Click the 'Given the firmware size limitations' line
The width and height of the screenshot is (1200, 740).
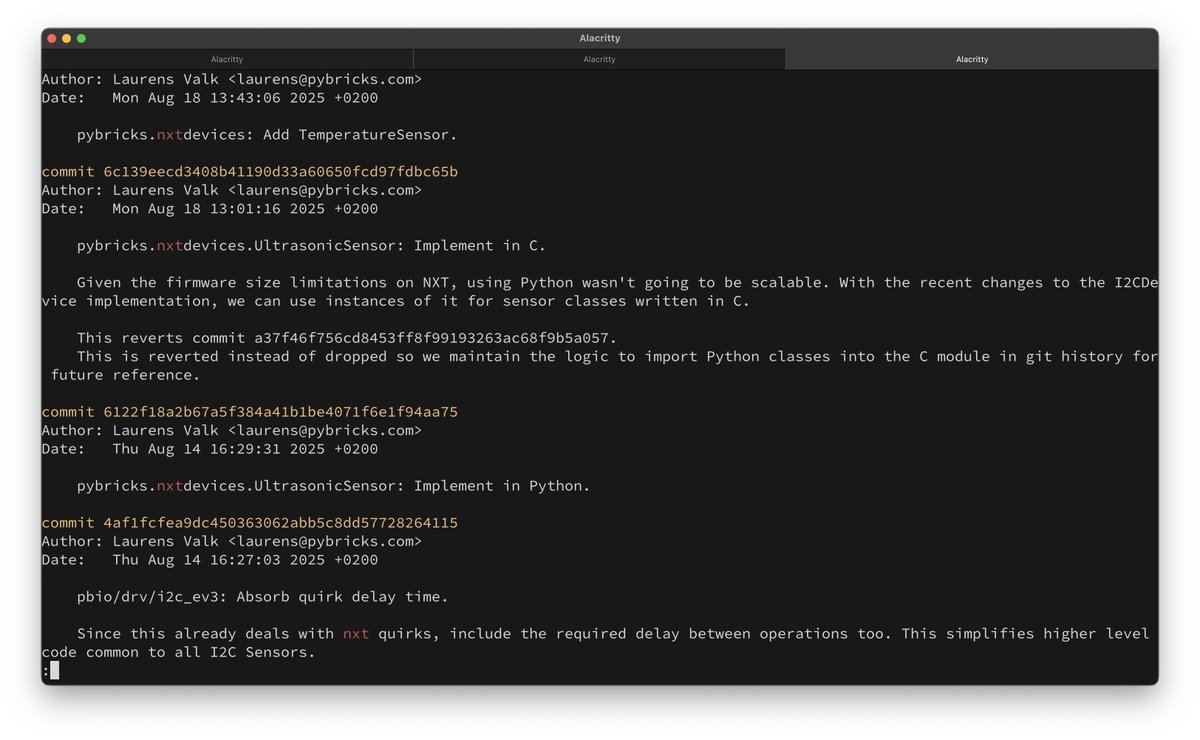[x=617, y=283]
